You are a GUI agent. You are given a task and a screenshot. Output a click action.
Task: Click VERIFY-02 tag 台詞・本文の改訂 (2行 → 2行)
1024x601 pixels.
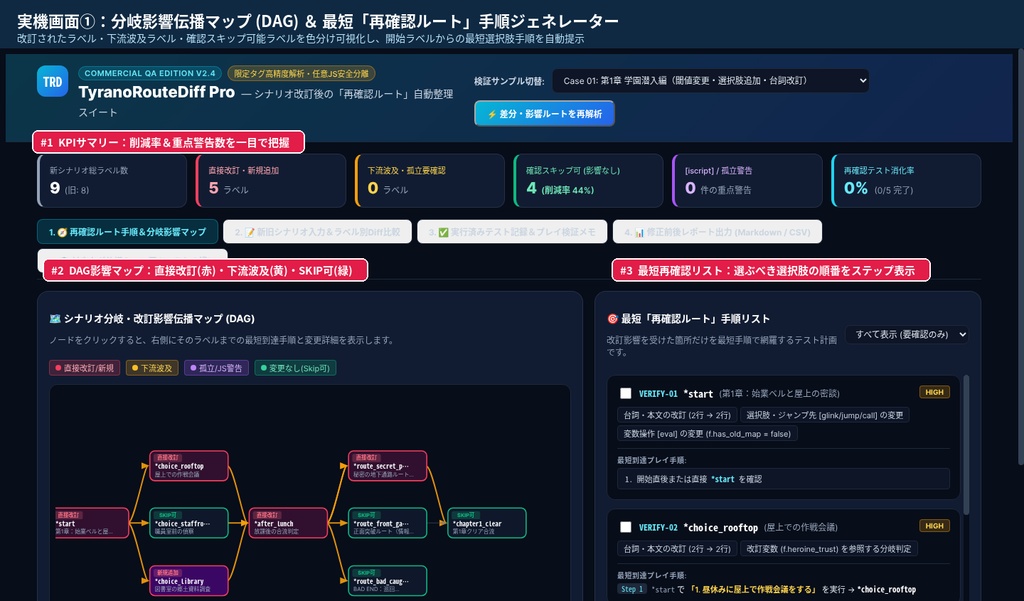pyautogui.click(x=677, y=549)
